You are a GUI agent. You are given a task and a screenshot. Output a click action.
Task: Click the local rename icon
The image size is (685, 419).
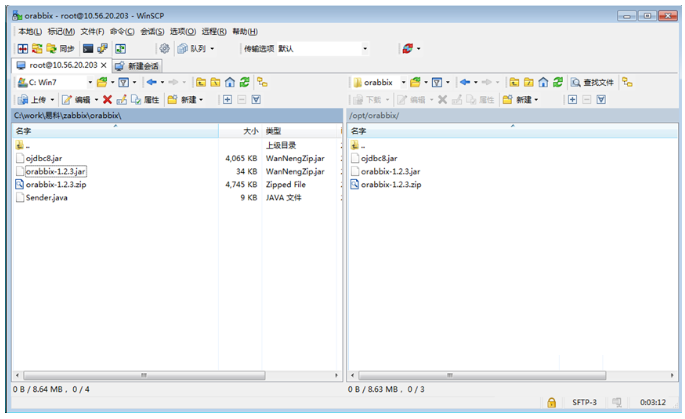(122, 100)
